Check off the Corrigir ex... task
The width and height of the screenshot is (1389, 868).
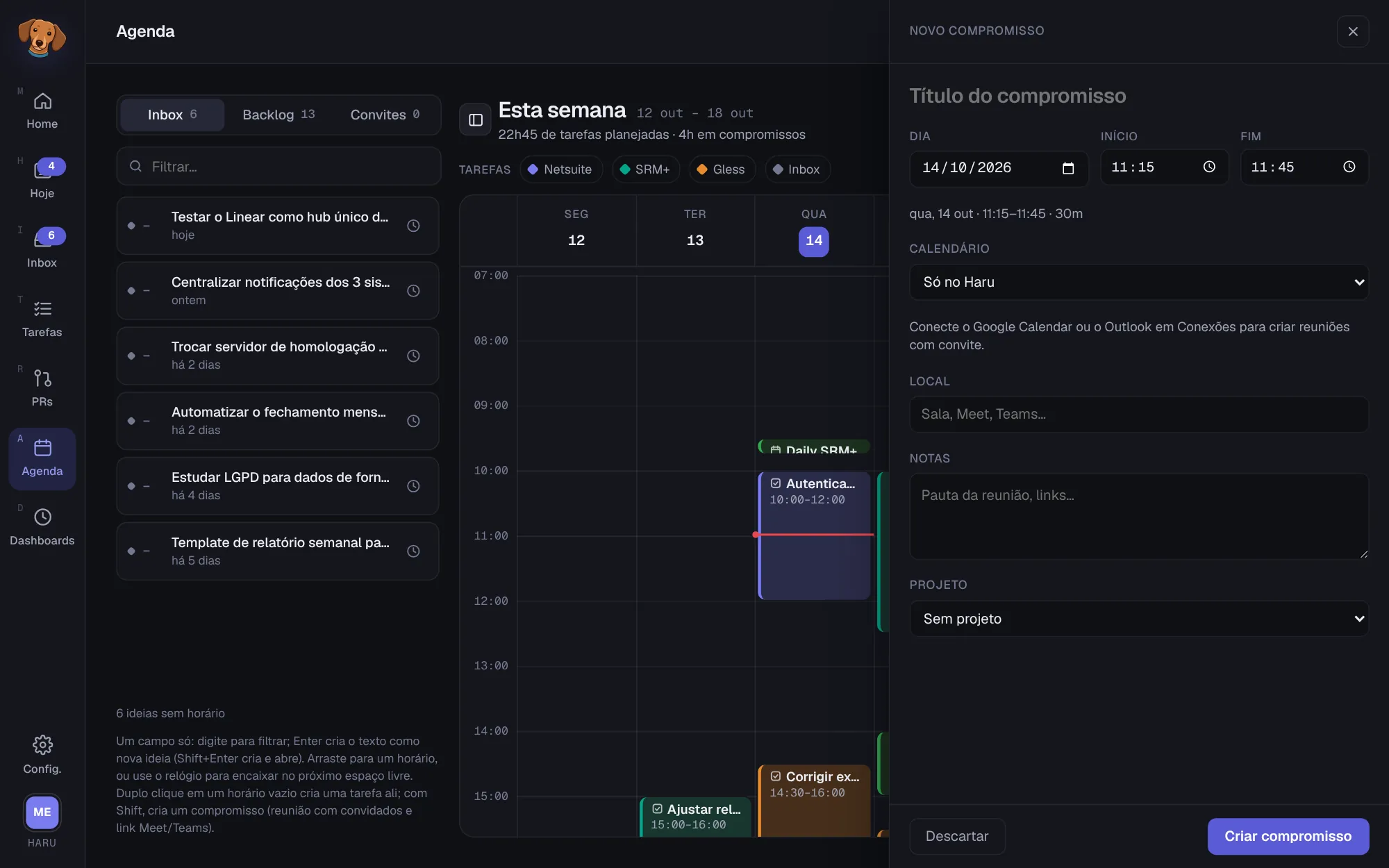776,776
